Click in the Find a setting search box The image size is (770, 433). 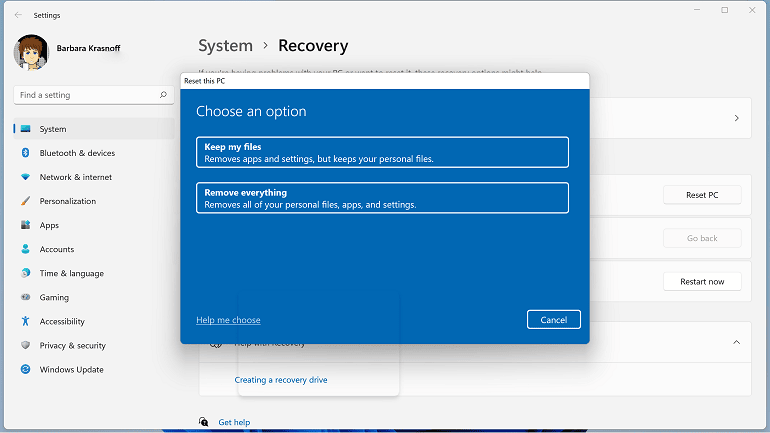94,95
